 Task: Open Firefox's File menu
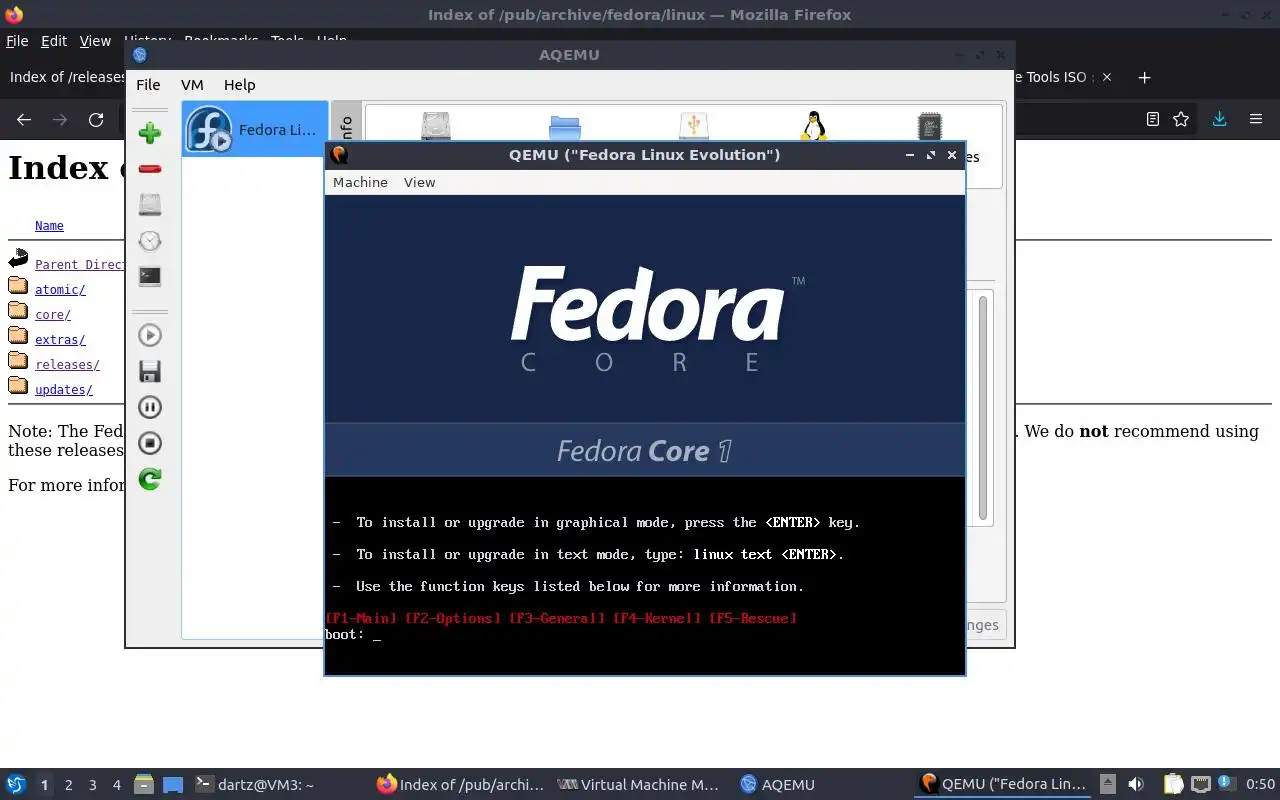17,41
